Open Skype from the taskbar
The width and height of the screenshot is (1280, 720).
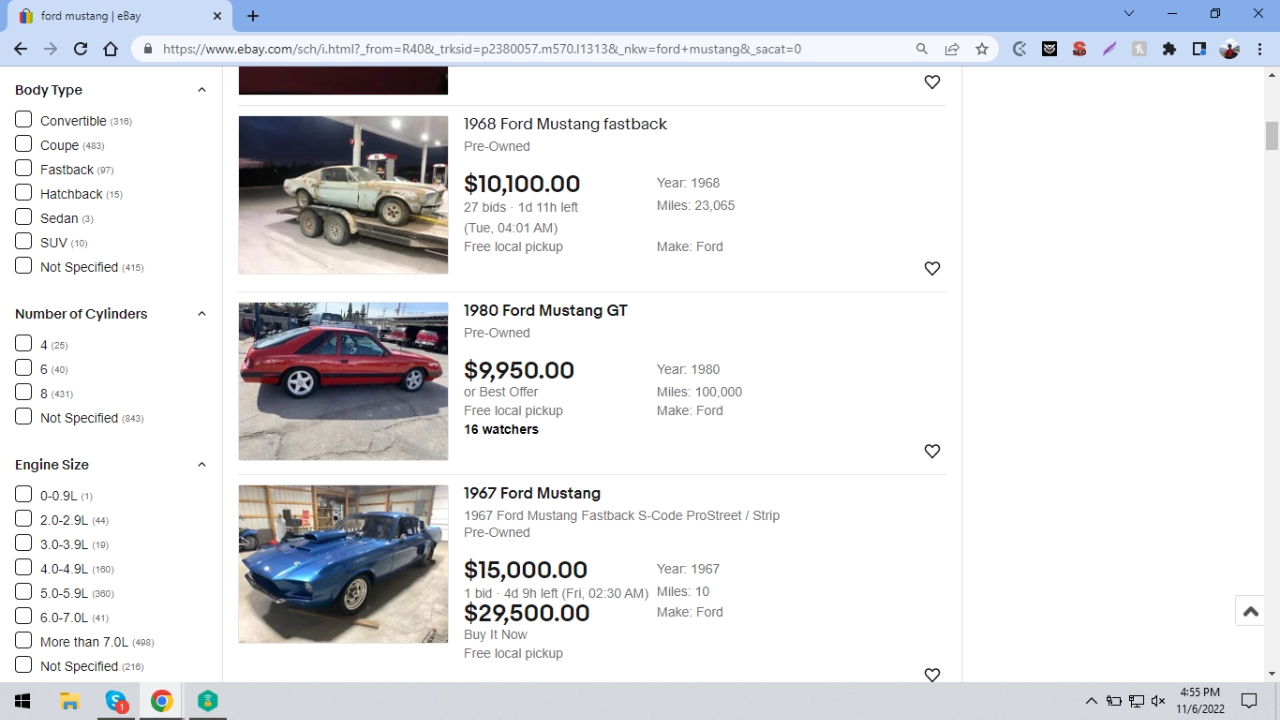pyautogui.click(x=116, y=701)
